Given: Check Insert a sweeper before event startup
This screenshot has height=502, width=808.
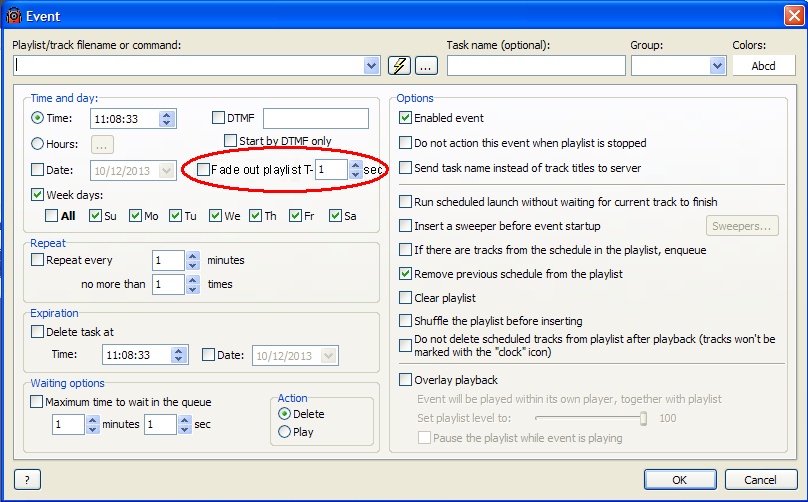Looking at the screenshot, I should click(x=406, y=225).
